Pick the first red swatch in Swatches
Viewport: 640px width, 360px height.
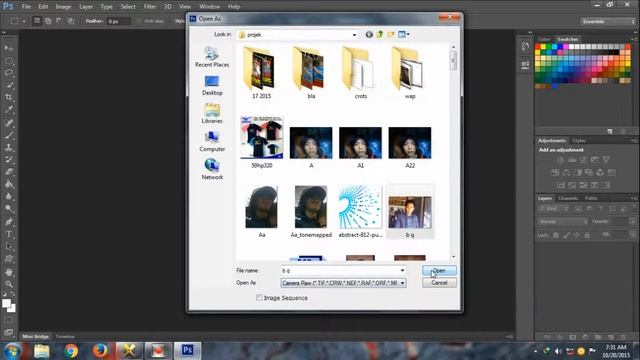pyautogui.click(x=538, y=47)
